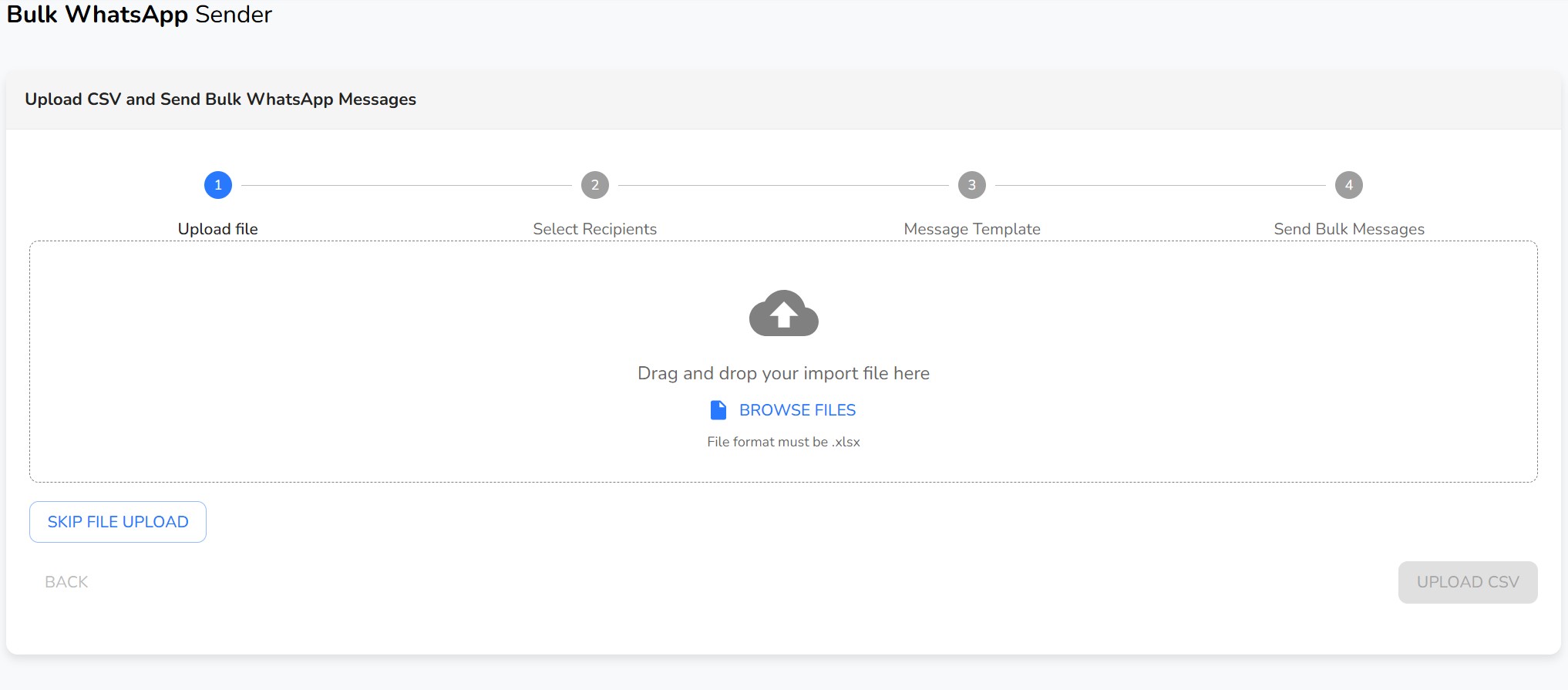1568x690 pixels.
Task: Click the connector line between steps 1 and 2
Action: [406, 185]
